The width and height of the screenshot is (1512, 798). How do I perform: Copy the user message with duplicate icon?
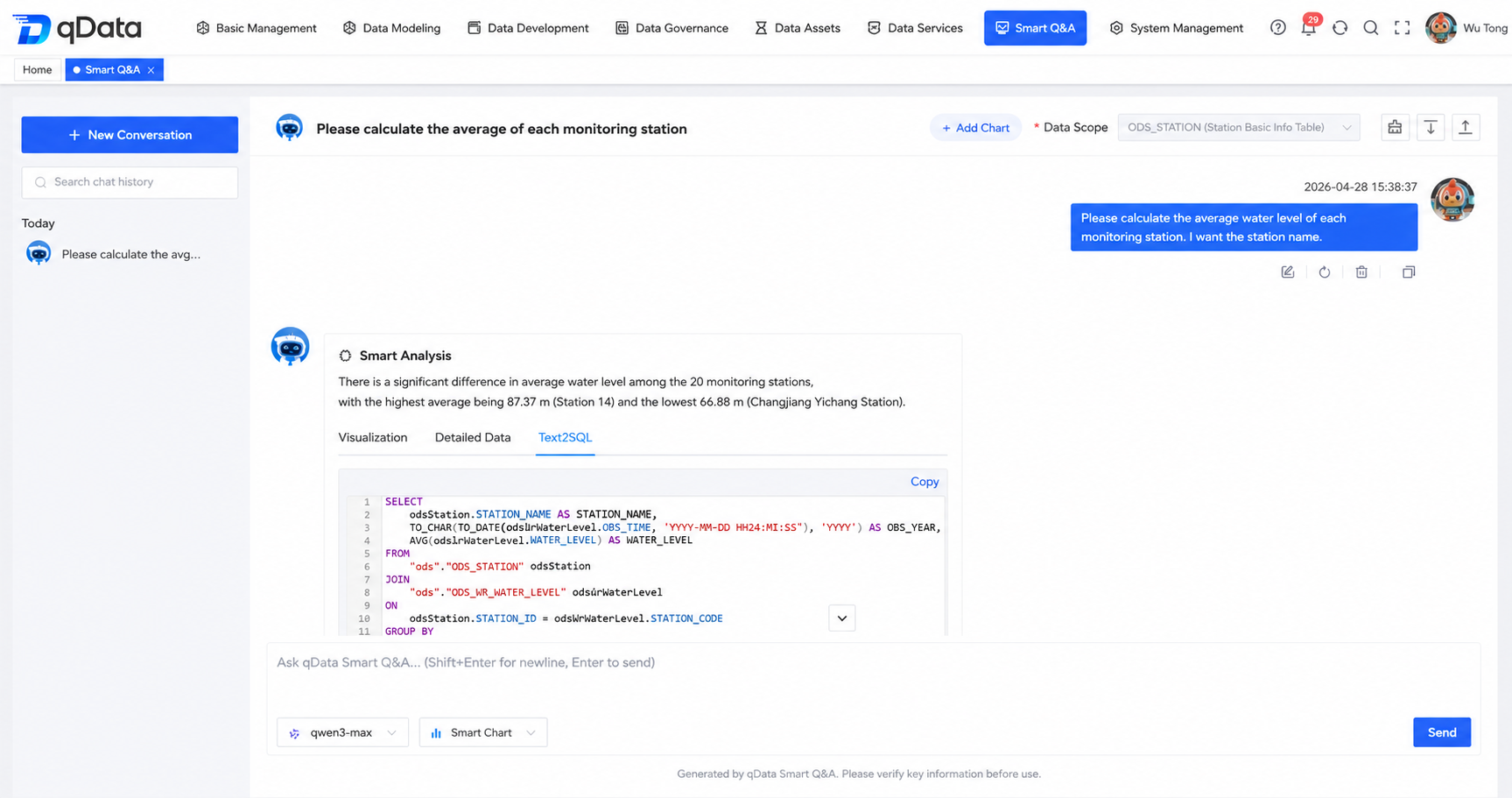pos(1409,272)
